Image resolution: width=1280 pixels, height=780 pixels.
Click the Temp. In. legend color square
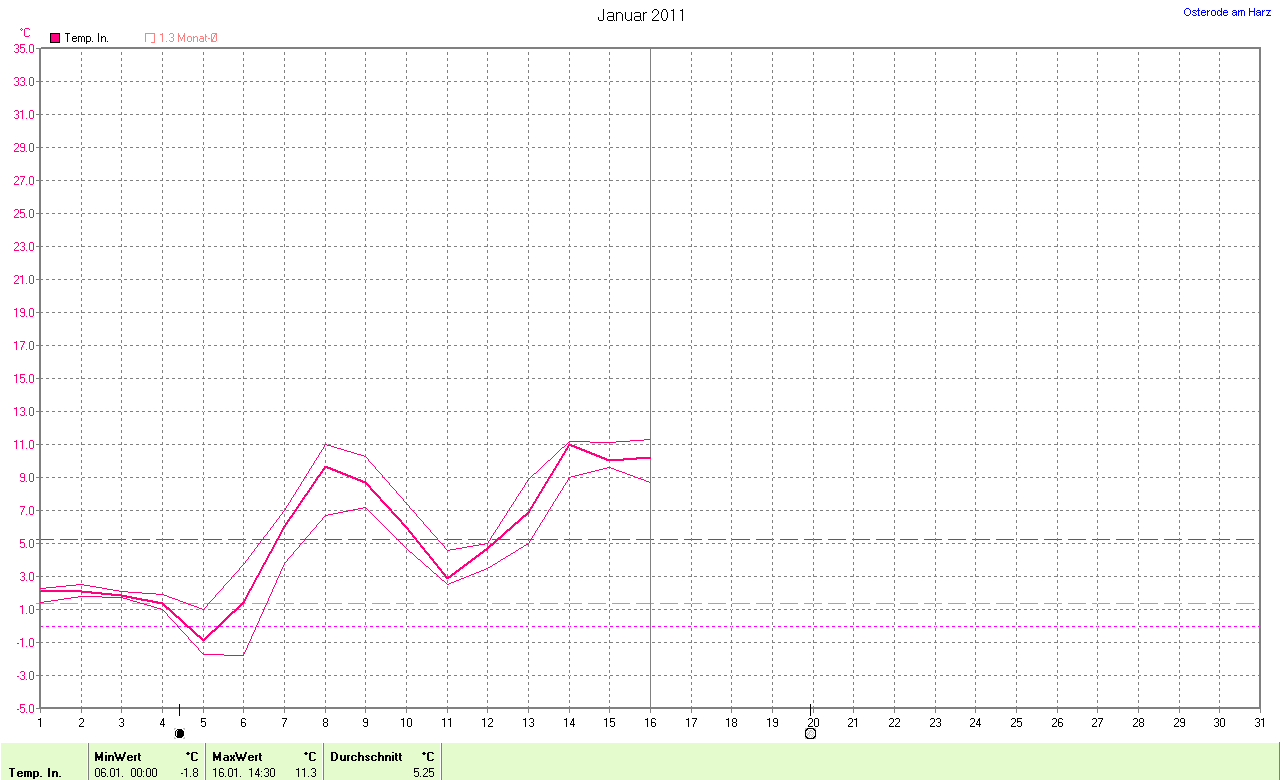tap(55, 38)
